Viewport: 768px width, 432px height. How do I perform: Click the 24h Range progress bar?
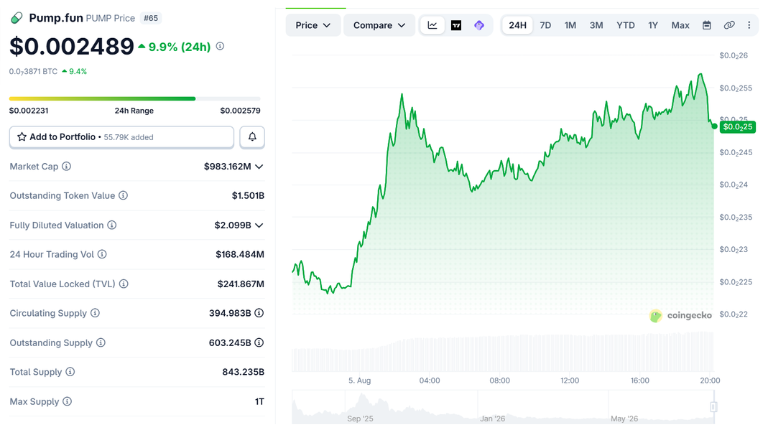135,98
